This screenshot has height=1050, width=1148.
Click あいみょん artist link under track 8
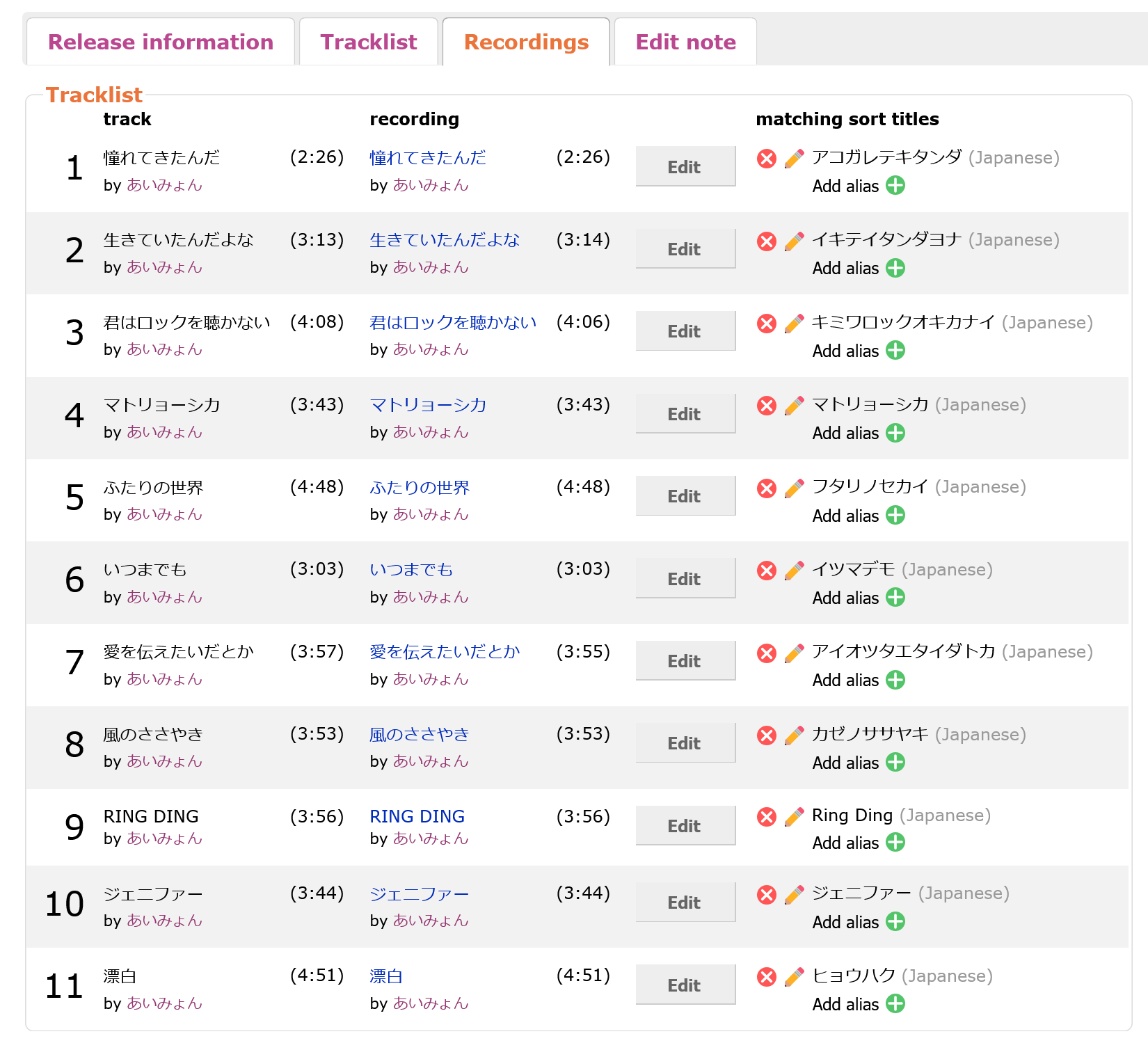[164, 762]
